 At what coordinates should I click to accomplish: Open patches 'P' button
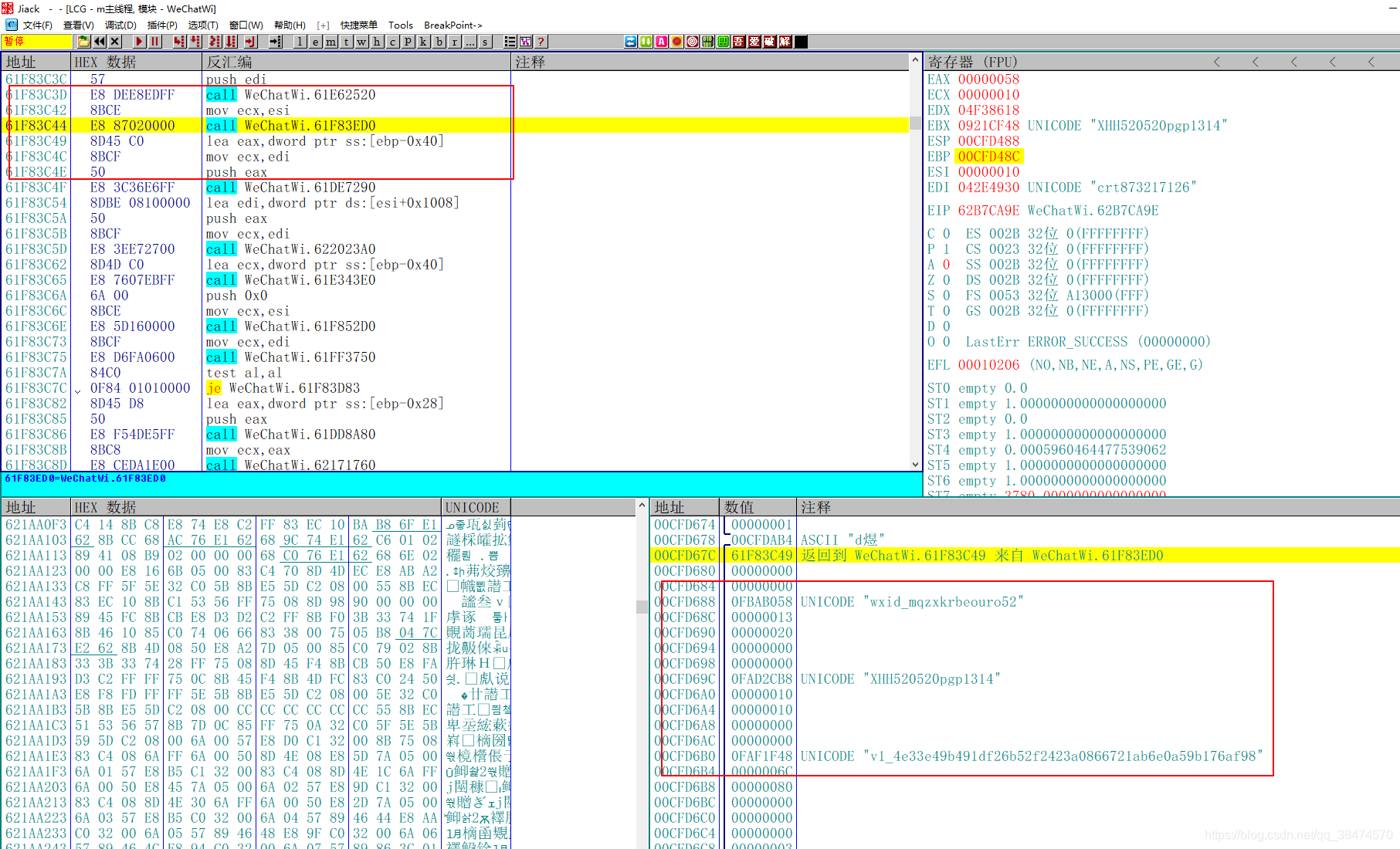click(x=408, y=42)
